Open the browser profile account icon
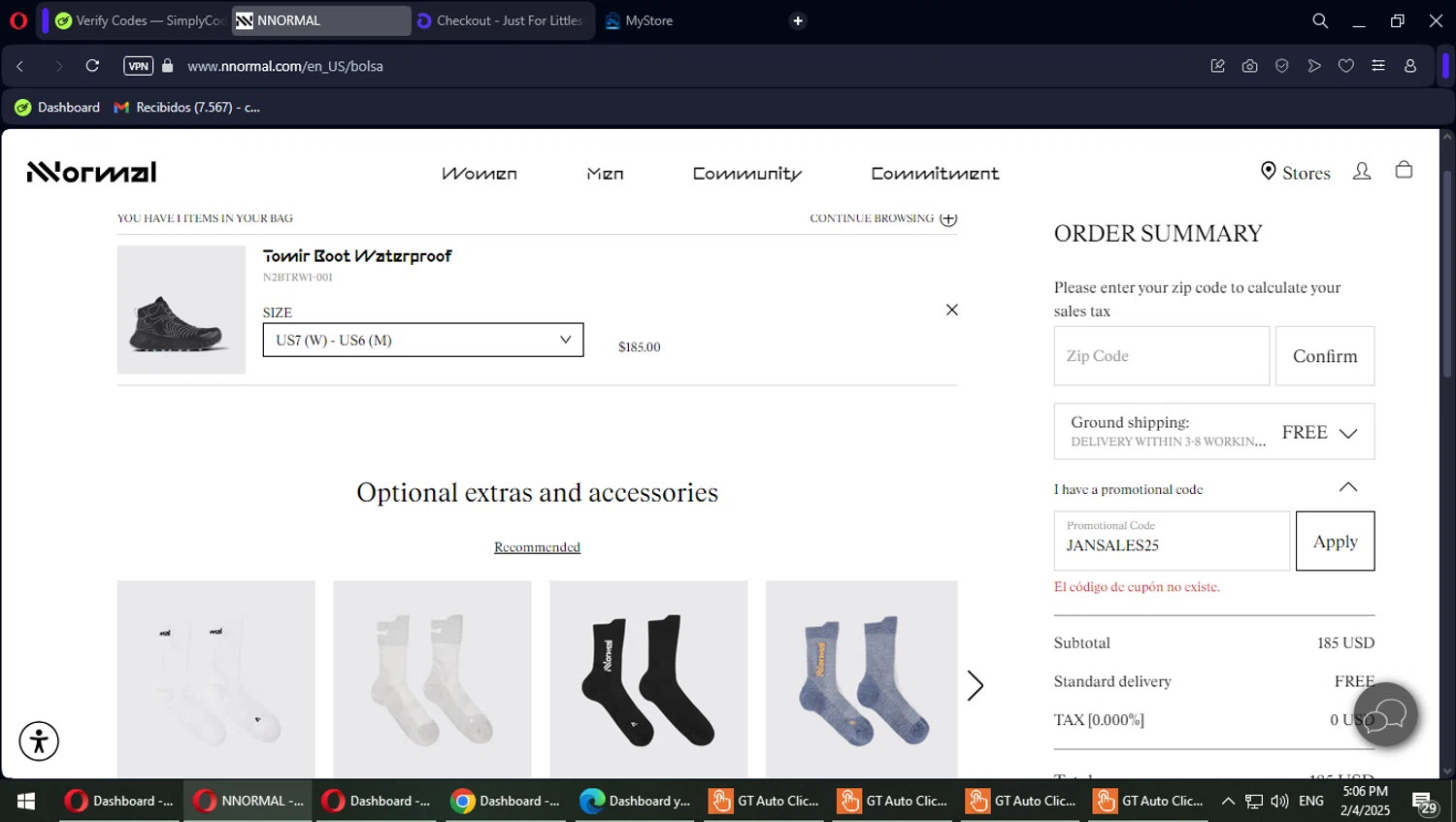This screenshot has width=1456, height=822. tap(1410, 66)
